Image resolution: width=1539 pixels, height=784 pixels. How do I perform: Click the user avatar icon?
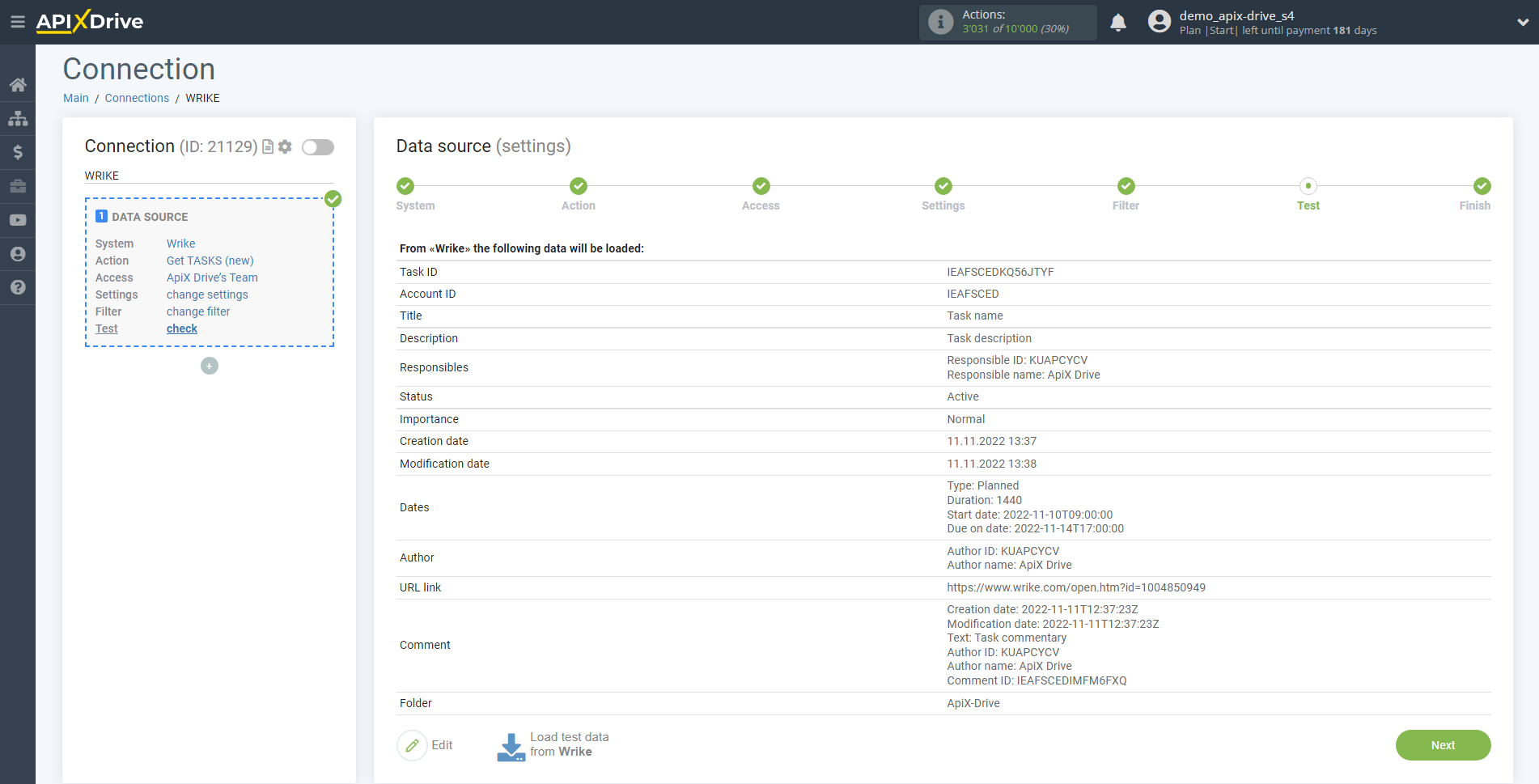(1160, 22)
